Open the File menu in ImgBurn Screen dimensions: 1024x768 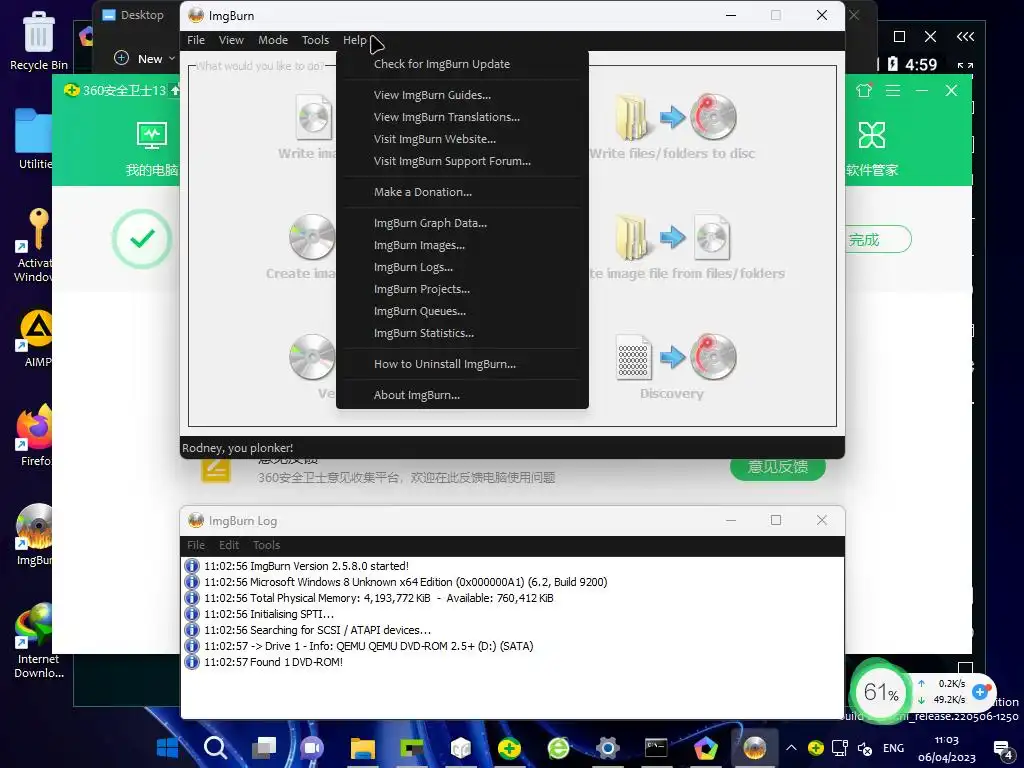point(196,40)
